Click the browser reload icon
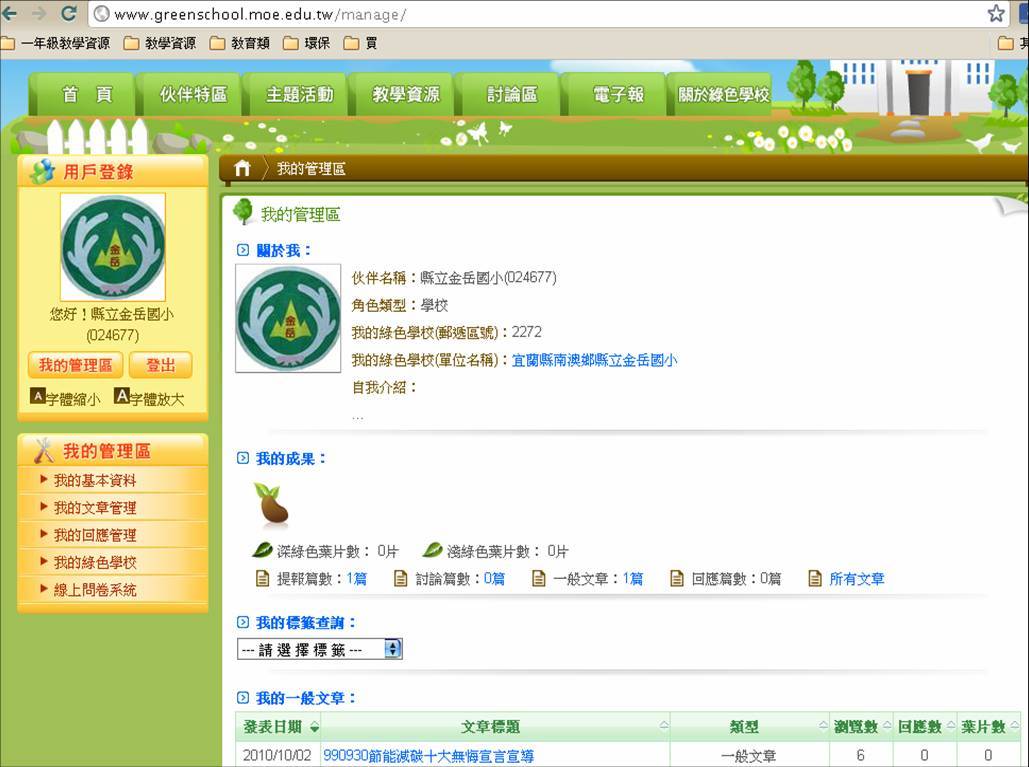The width and height of the screenshot is (1029, 767). pos(69,14)
